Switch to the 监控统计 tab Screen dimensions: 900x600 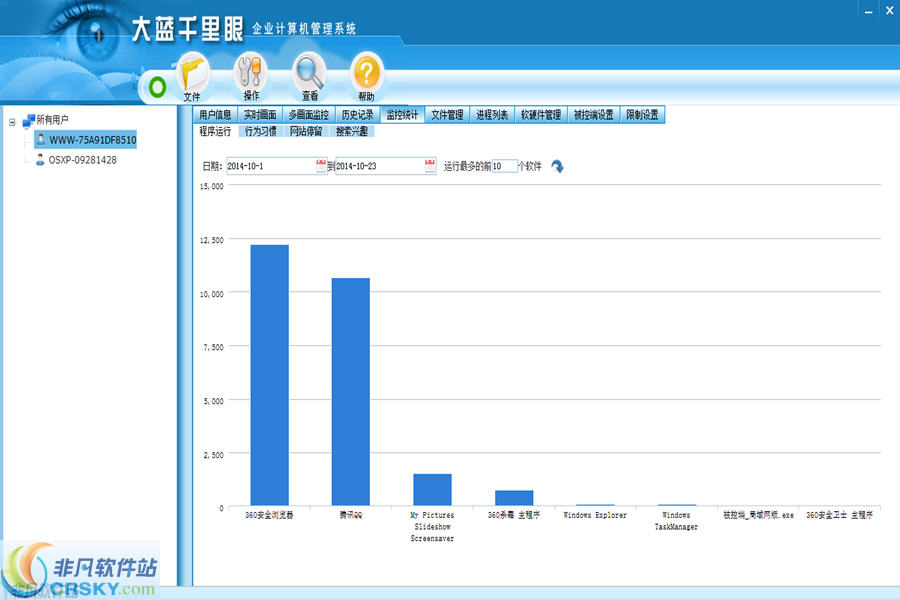(402, 115)
